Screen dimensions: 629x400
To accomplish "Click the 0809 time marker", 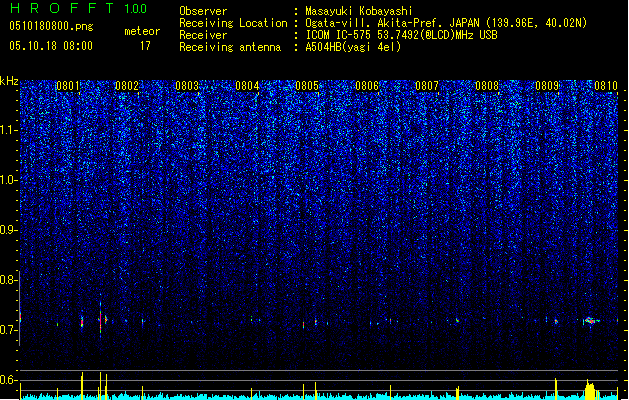I will [547, 86].
